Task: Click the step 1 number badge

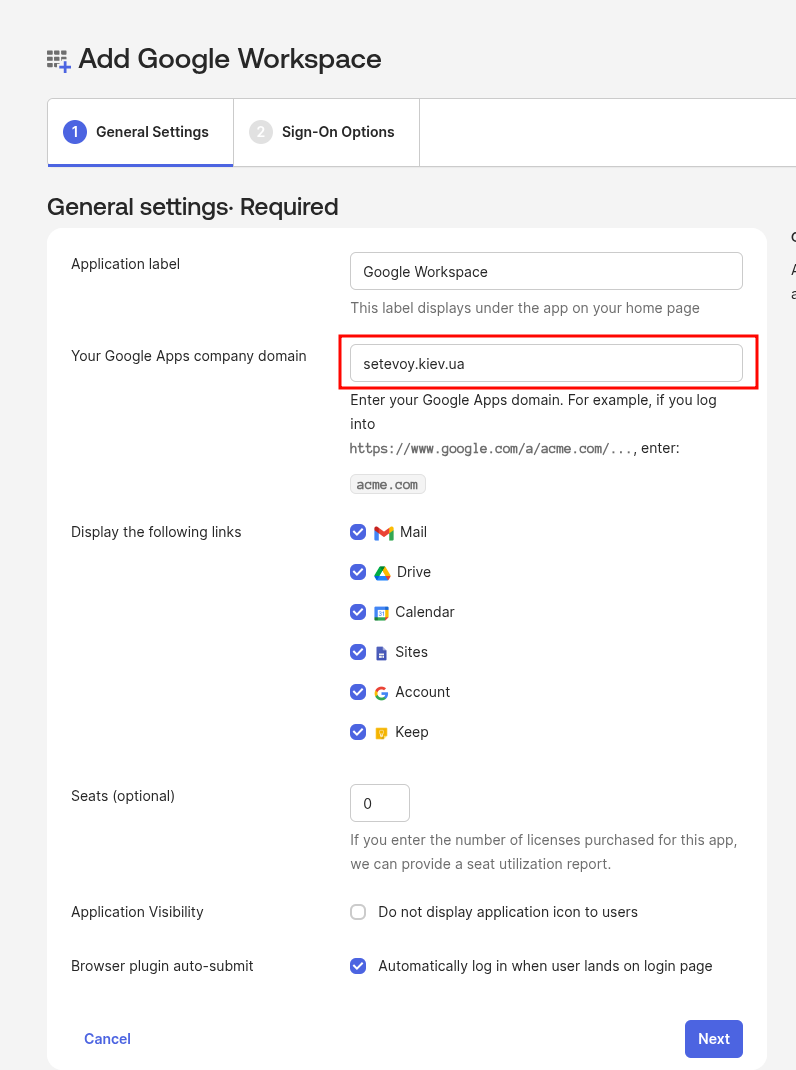Action: 75,132
